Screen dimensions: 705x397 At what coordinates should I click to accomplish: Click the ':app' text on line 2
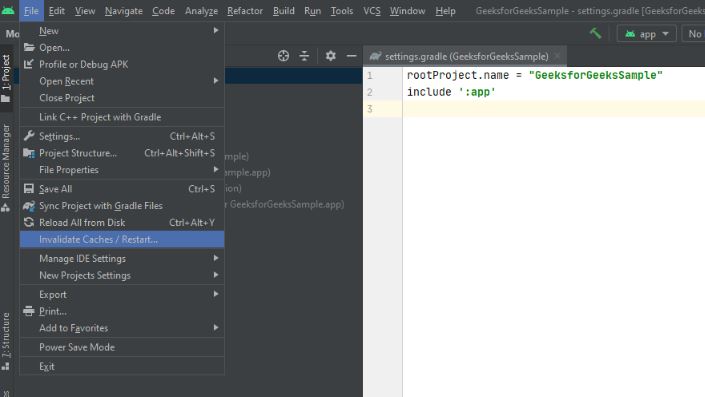click(477, 92)
